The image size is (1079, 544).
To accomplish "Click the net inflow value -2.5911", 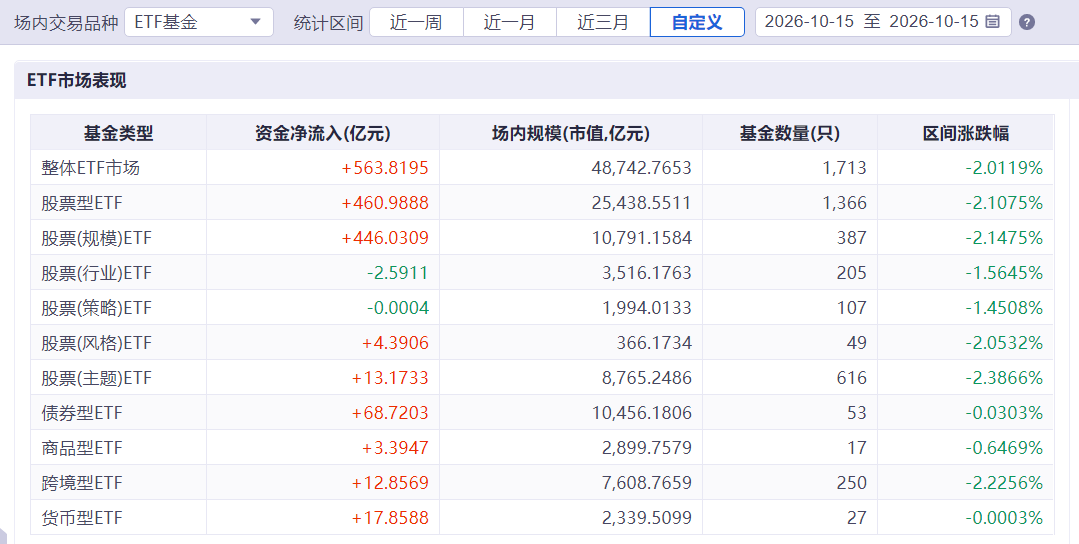I will pos(398,273).
